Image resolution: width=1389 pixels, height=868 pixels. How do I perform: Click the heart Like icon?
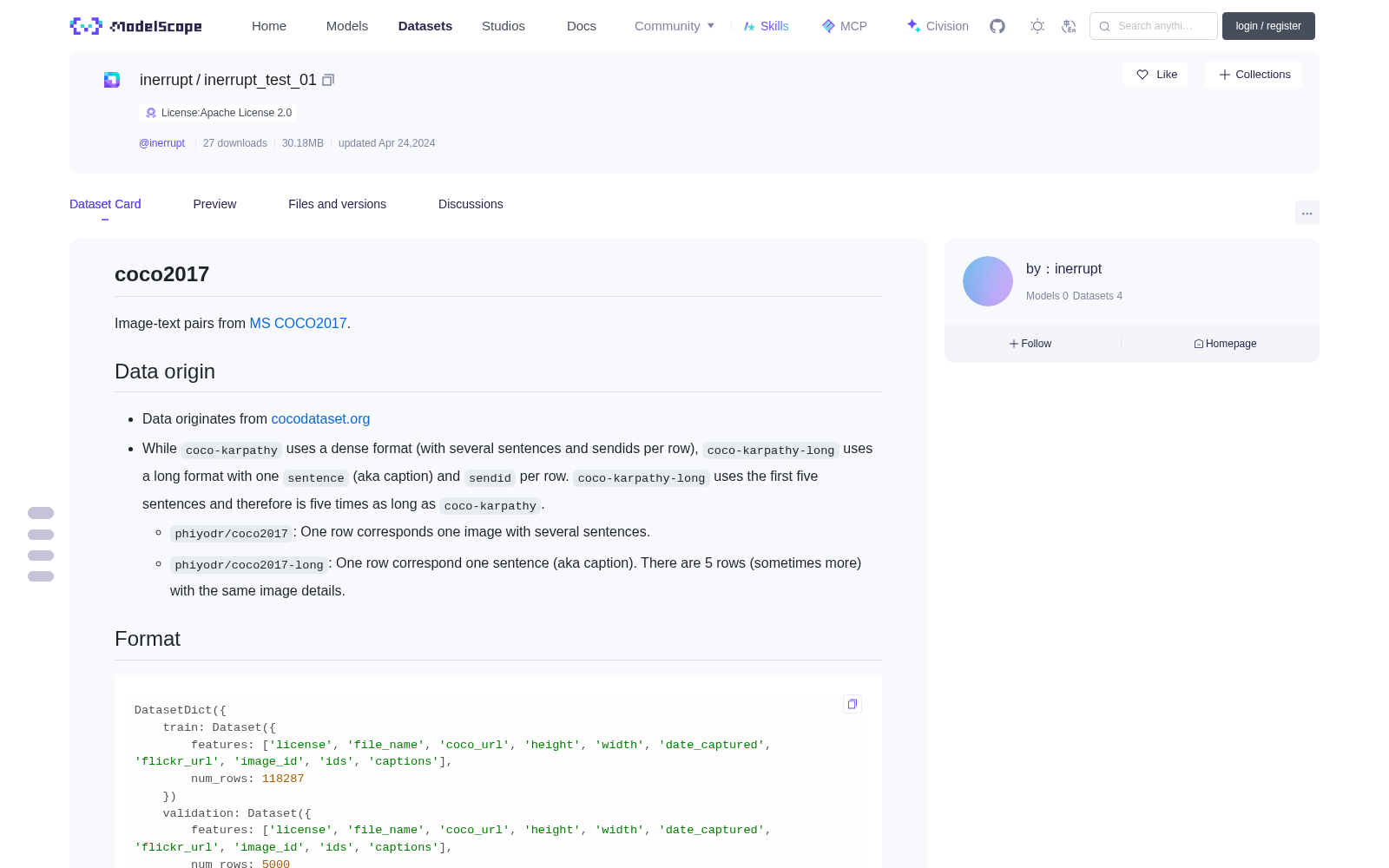(x=1142, y=75)
